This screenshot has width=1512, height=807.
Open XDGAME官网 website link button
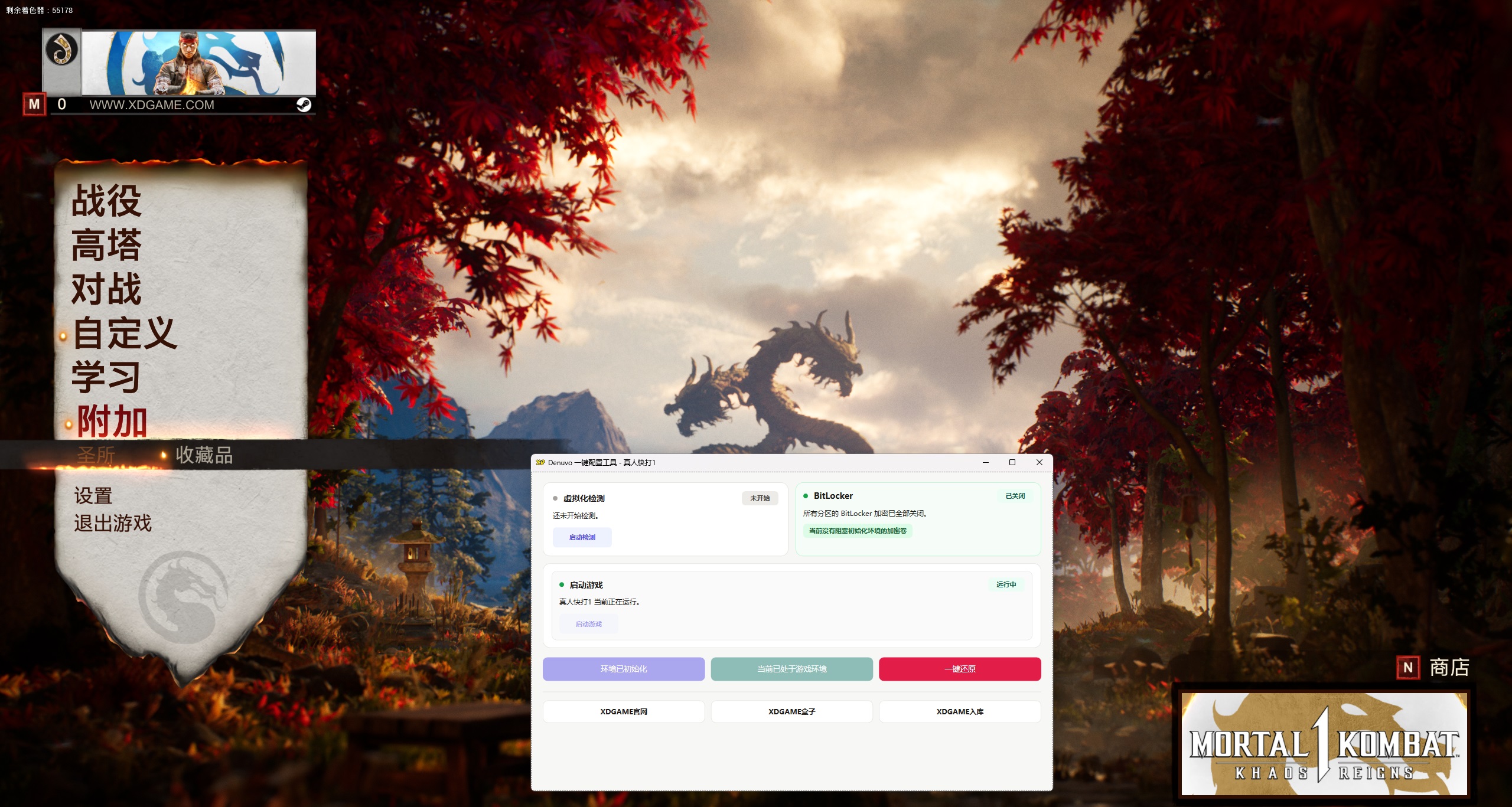tap(623, 711)
